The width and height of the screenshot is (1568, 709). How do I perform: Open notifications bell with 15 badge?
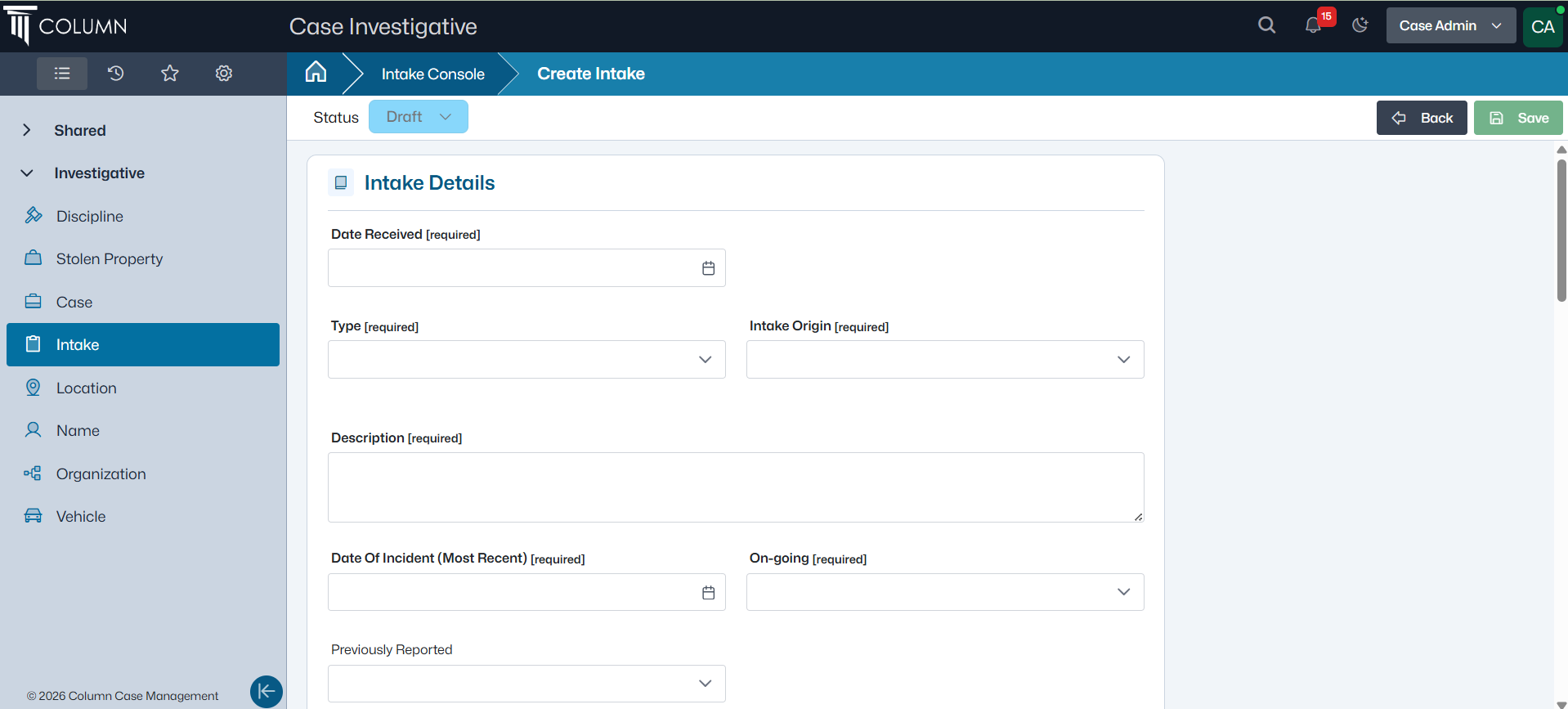tap(1314, 25)
